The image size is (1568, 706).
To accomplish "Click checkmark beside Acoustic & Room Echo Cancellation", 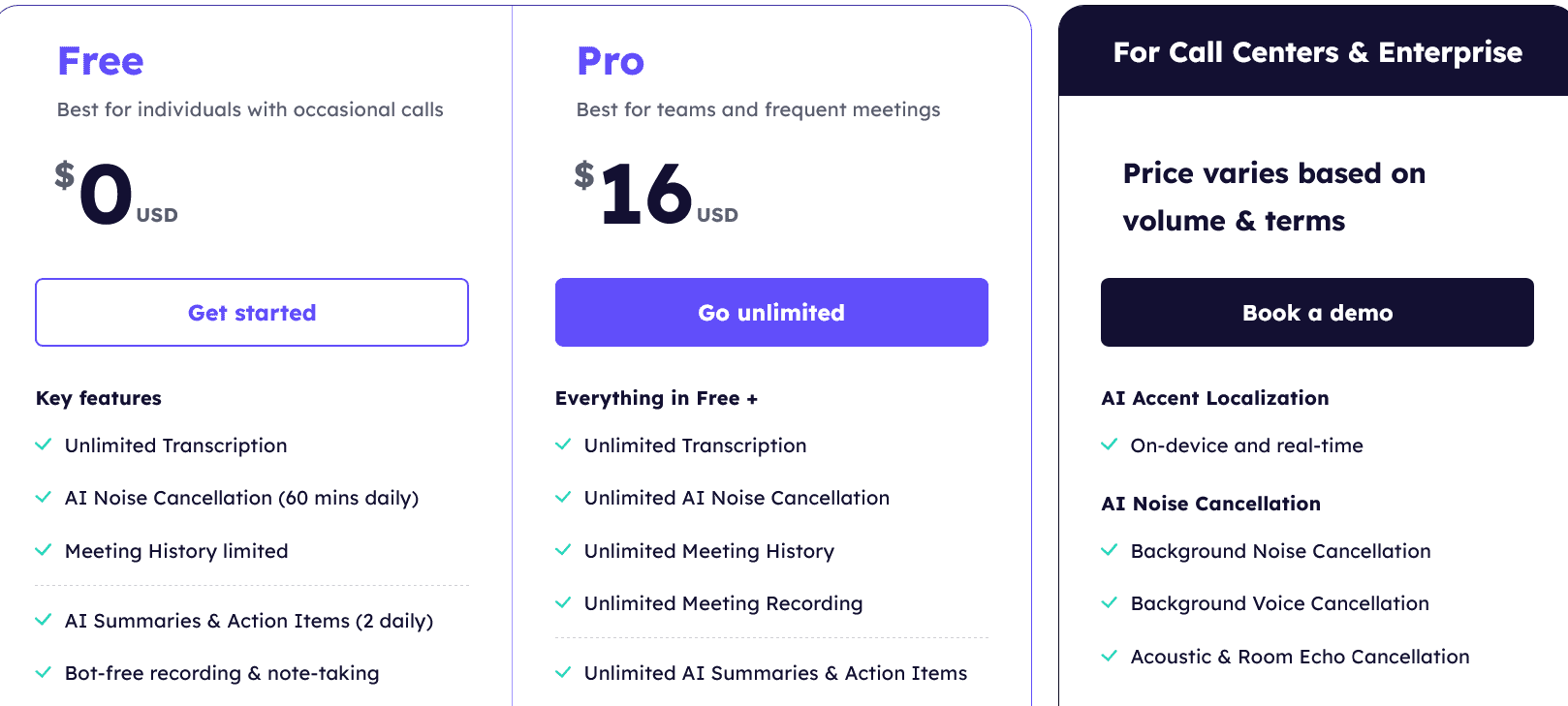I will click(x=1110, y=656).
